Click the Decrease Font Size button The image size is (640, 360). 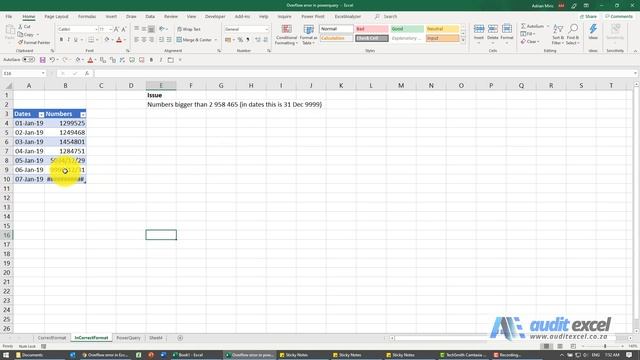(124, 29)
